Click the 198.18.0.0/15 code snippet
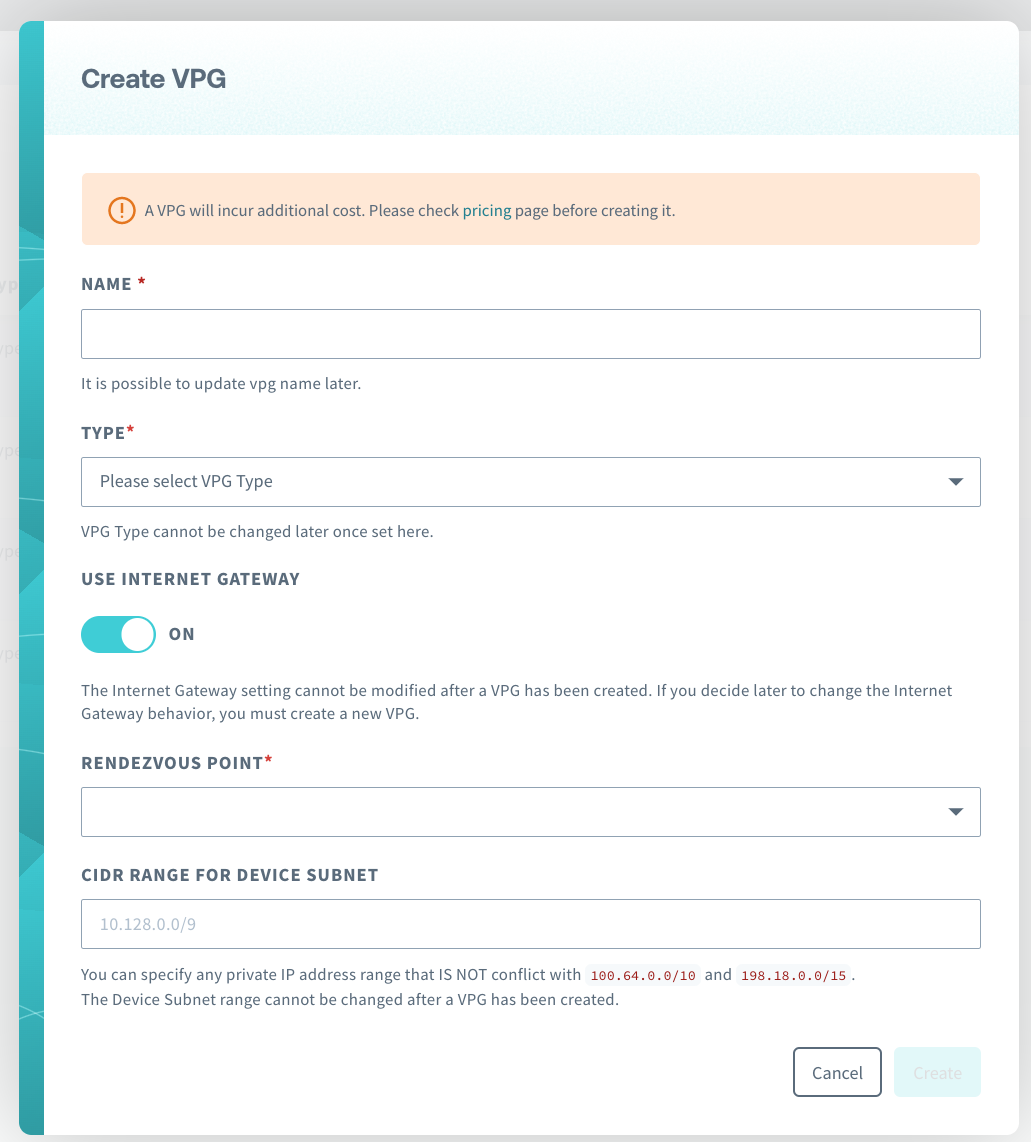 coord(794,975)
